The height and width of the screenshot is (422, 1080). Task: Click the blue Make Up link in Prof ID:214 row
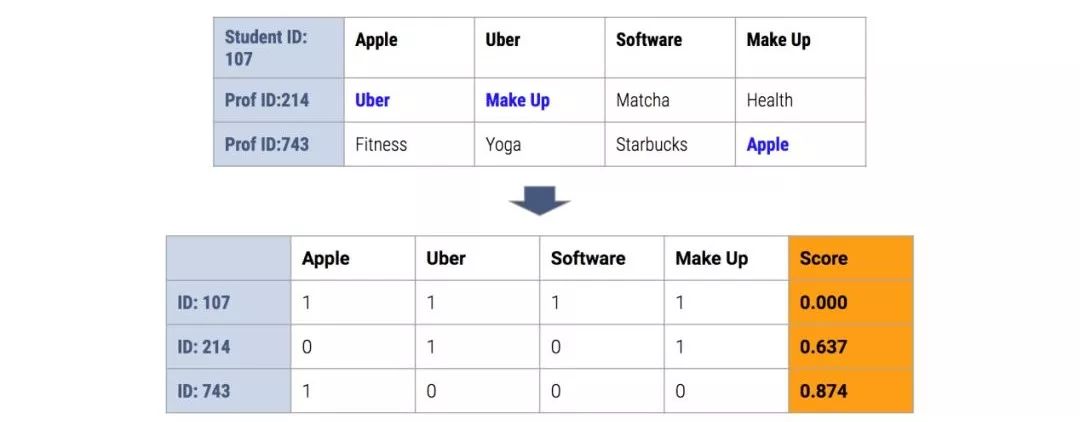click(x=517, y=100)
